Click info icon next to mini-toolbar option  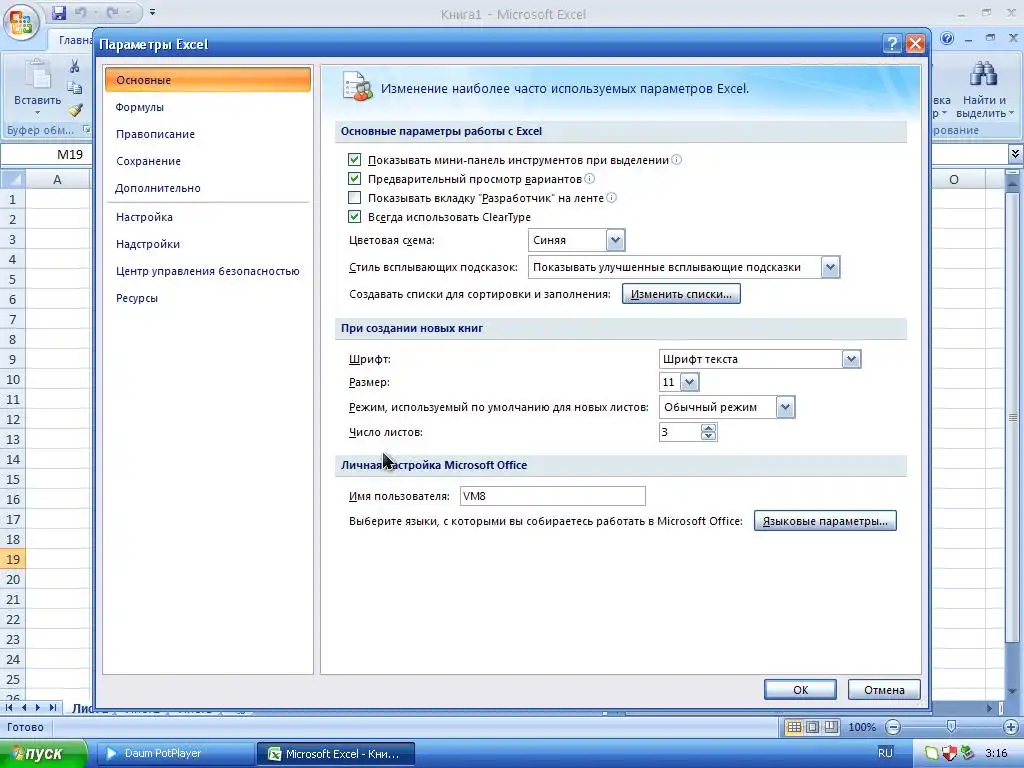pyautogui.click(x=677, y=159)
